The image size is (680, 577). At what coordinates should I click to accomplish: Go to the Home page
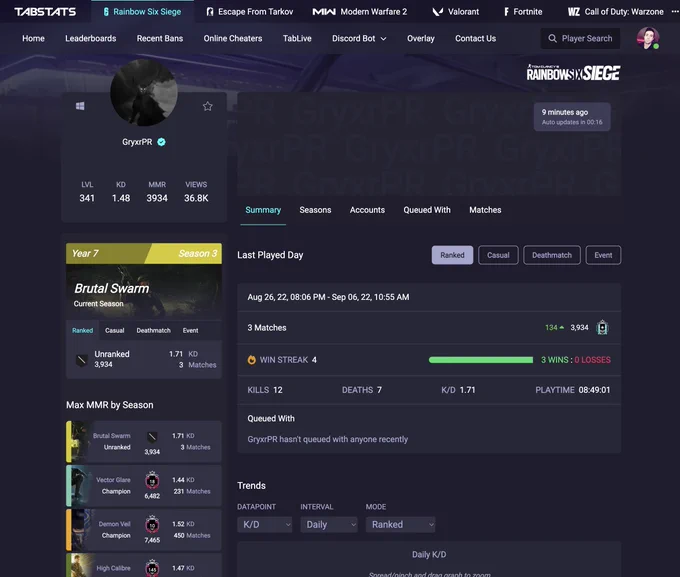(x=33, y=39)
